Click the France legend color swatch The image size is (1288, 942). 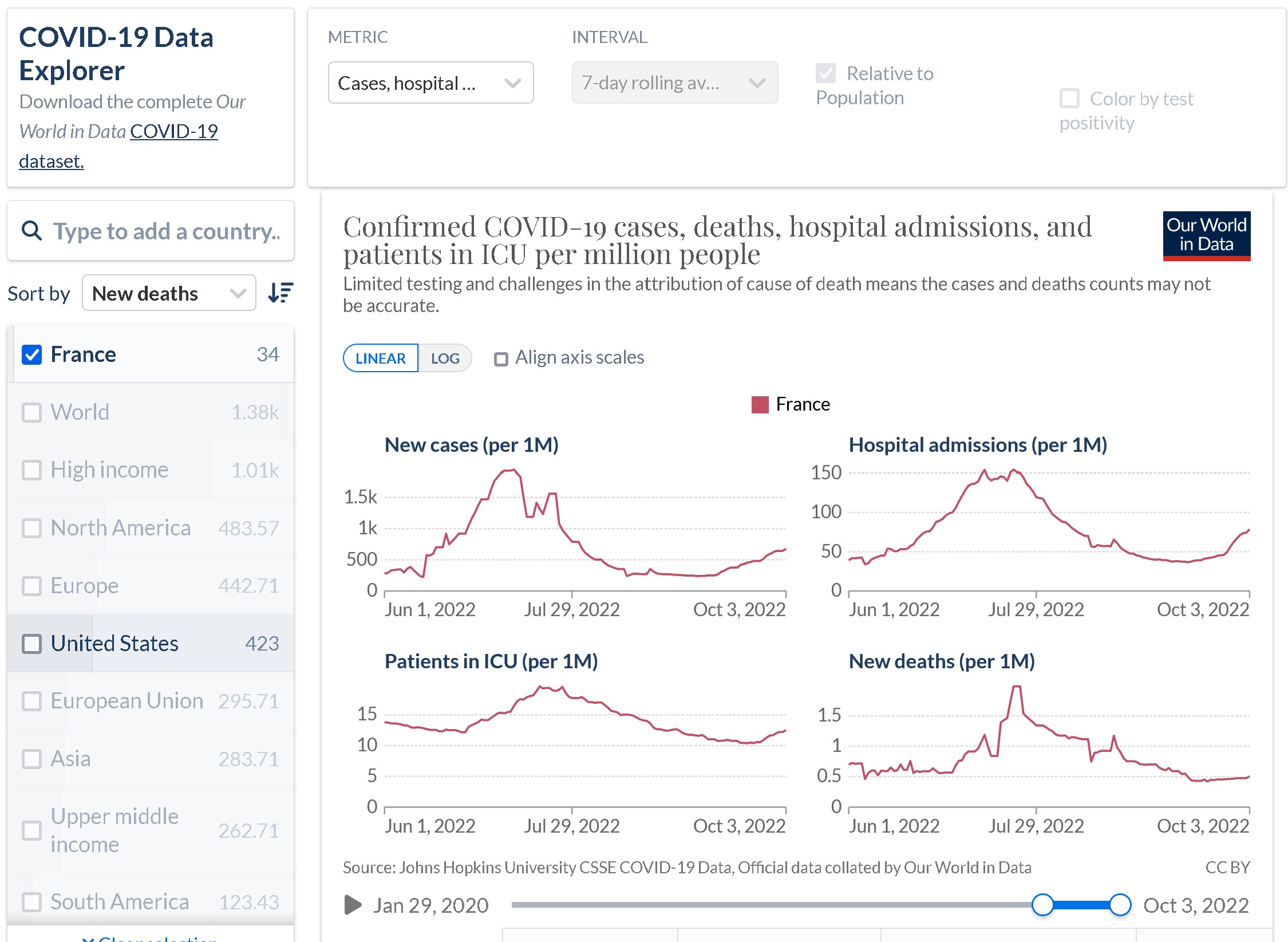pos(760,404)
